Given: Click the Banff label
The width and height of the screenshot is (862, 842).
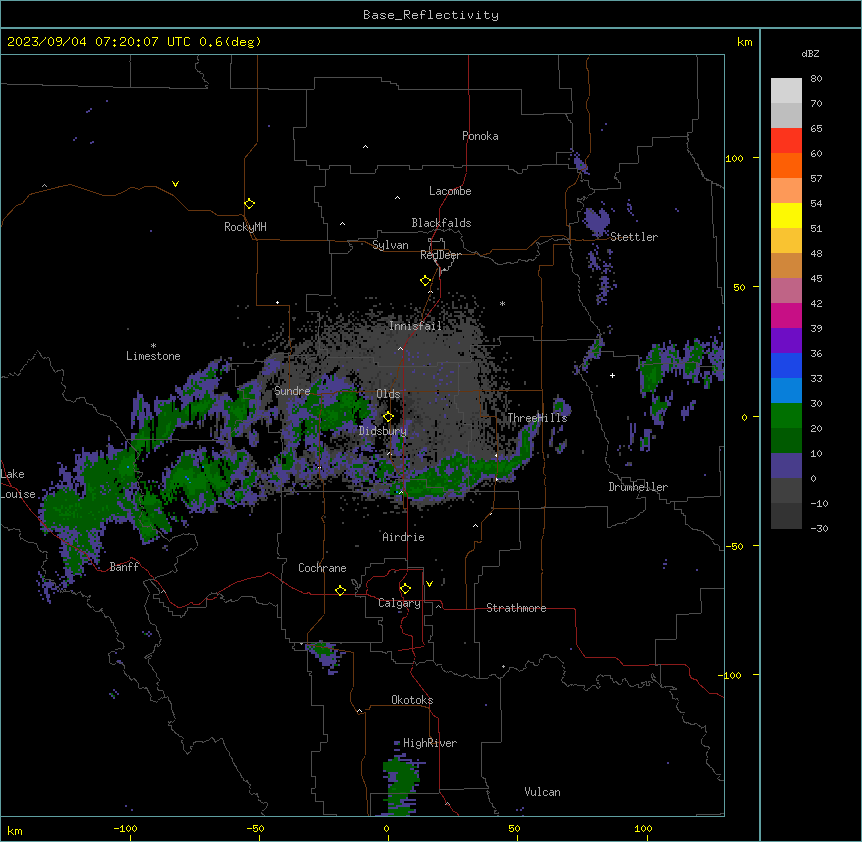Looking at the screenshot, I should click(124, 567).
